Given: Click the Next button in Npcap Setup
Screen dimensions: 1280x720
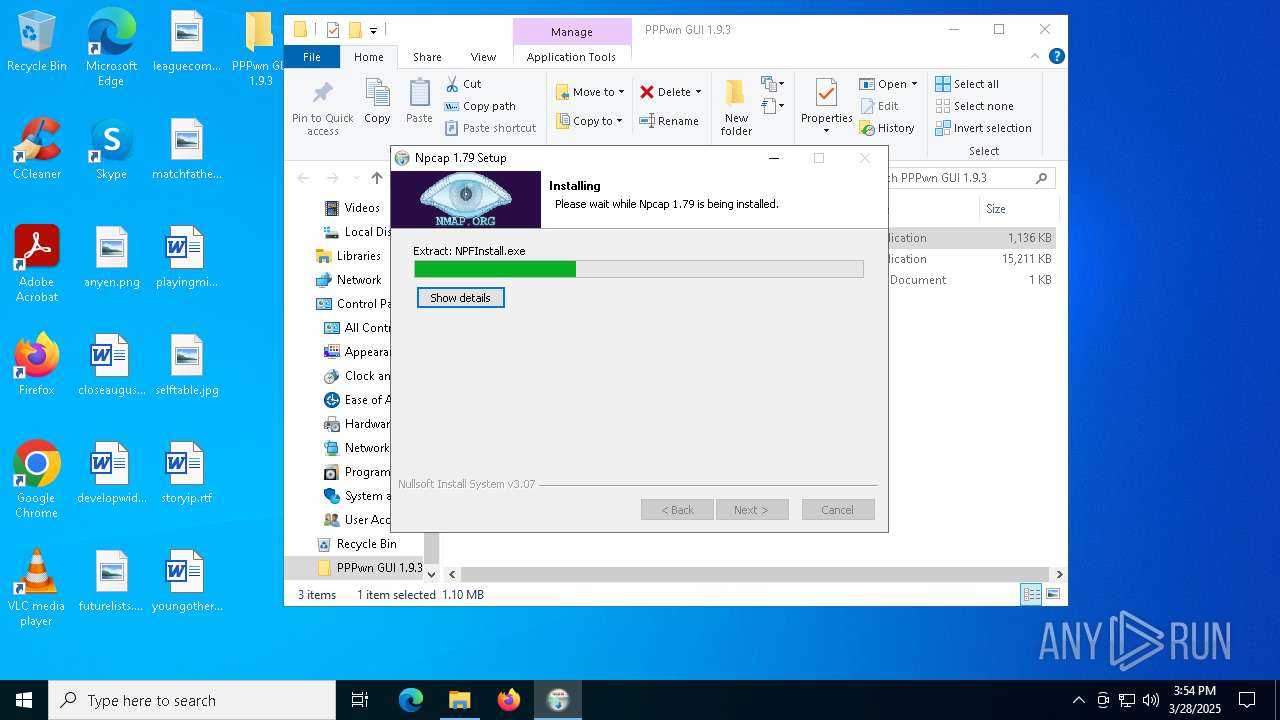Looking at the screenshot, I should 751,510.
